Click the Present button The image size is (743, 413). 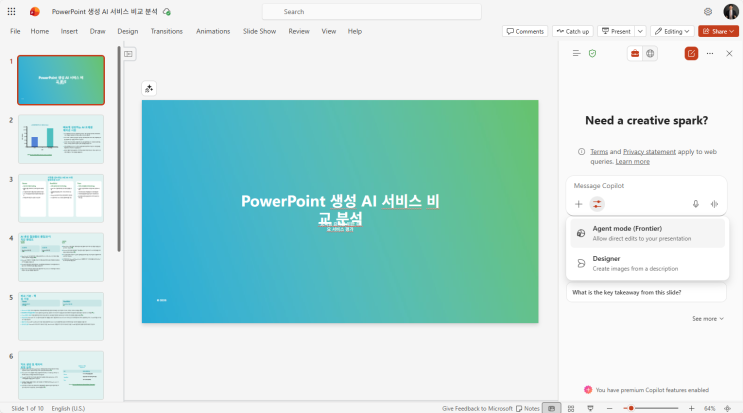(x=616, y=31)
